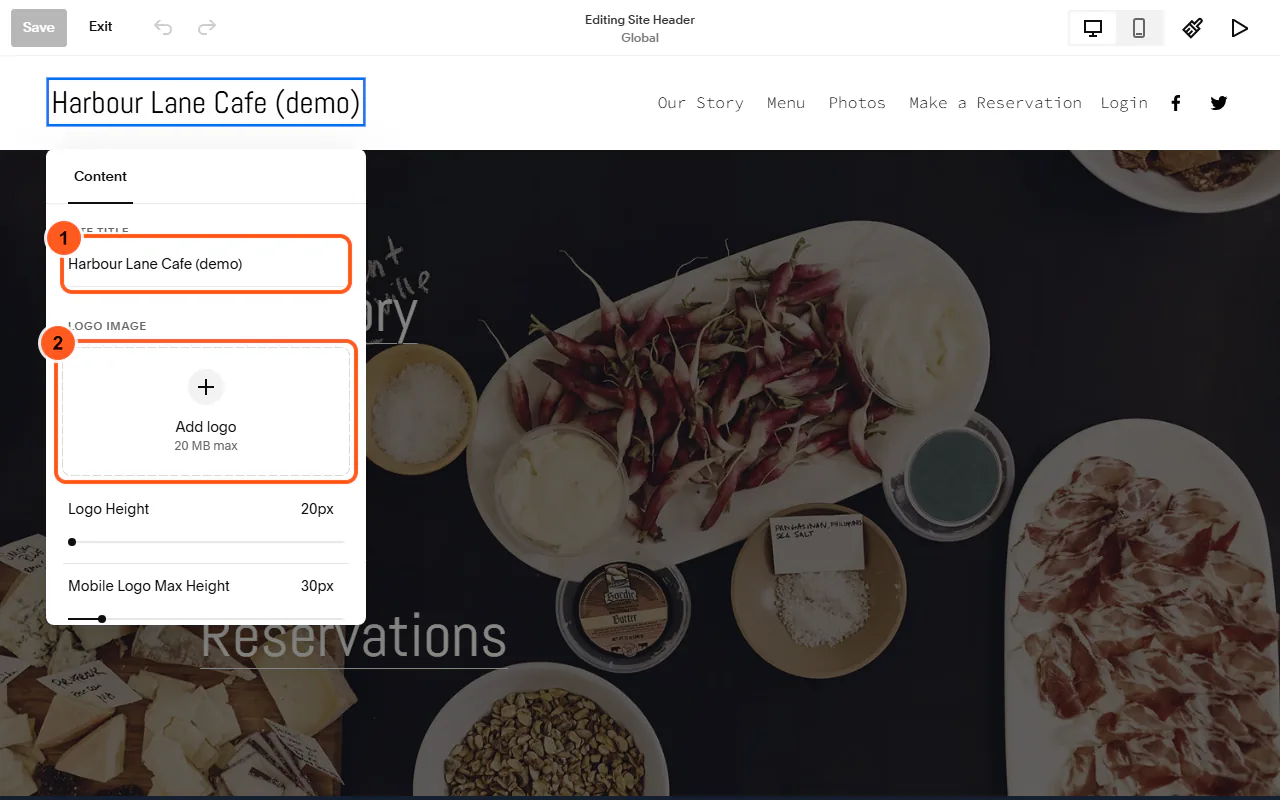Click the "Editing Site Header" title text
Viewport: 1280px width, 800px height.
tap(640, 20)
